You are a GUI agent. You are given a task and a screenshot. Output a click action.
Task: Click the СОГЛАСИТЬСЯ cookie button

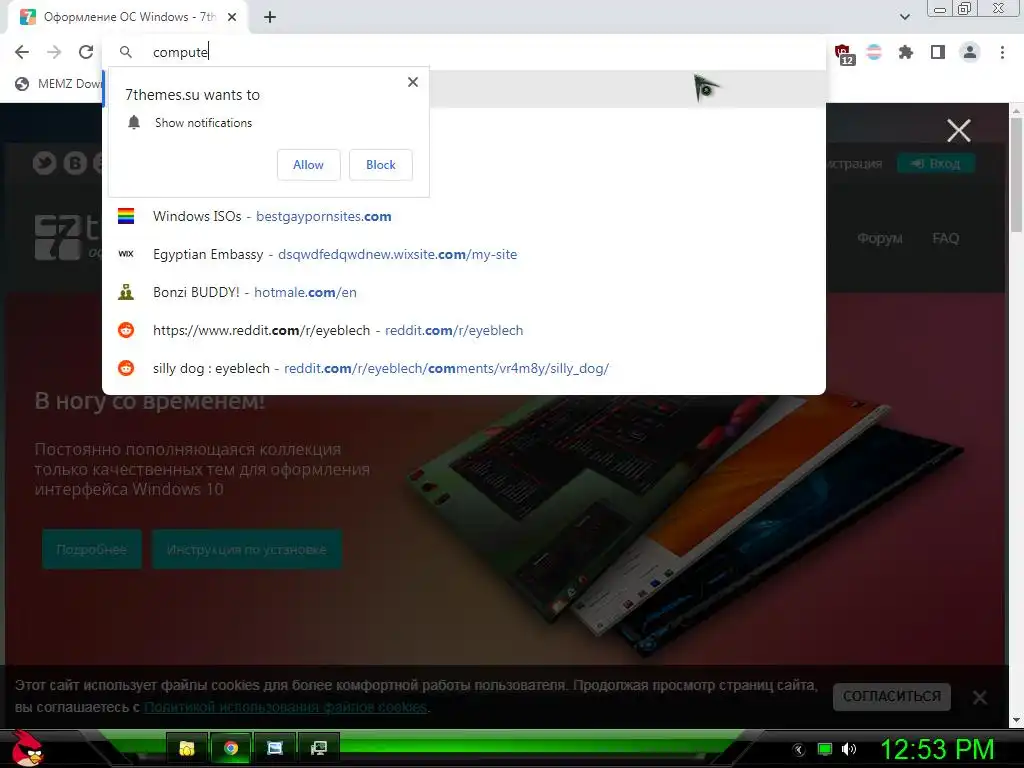(891, 696)
